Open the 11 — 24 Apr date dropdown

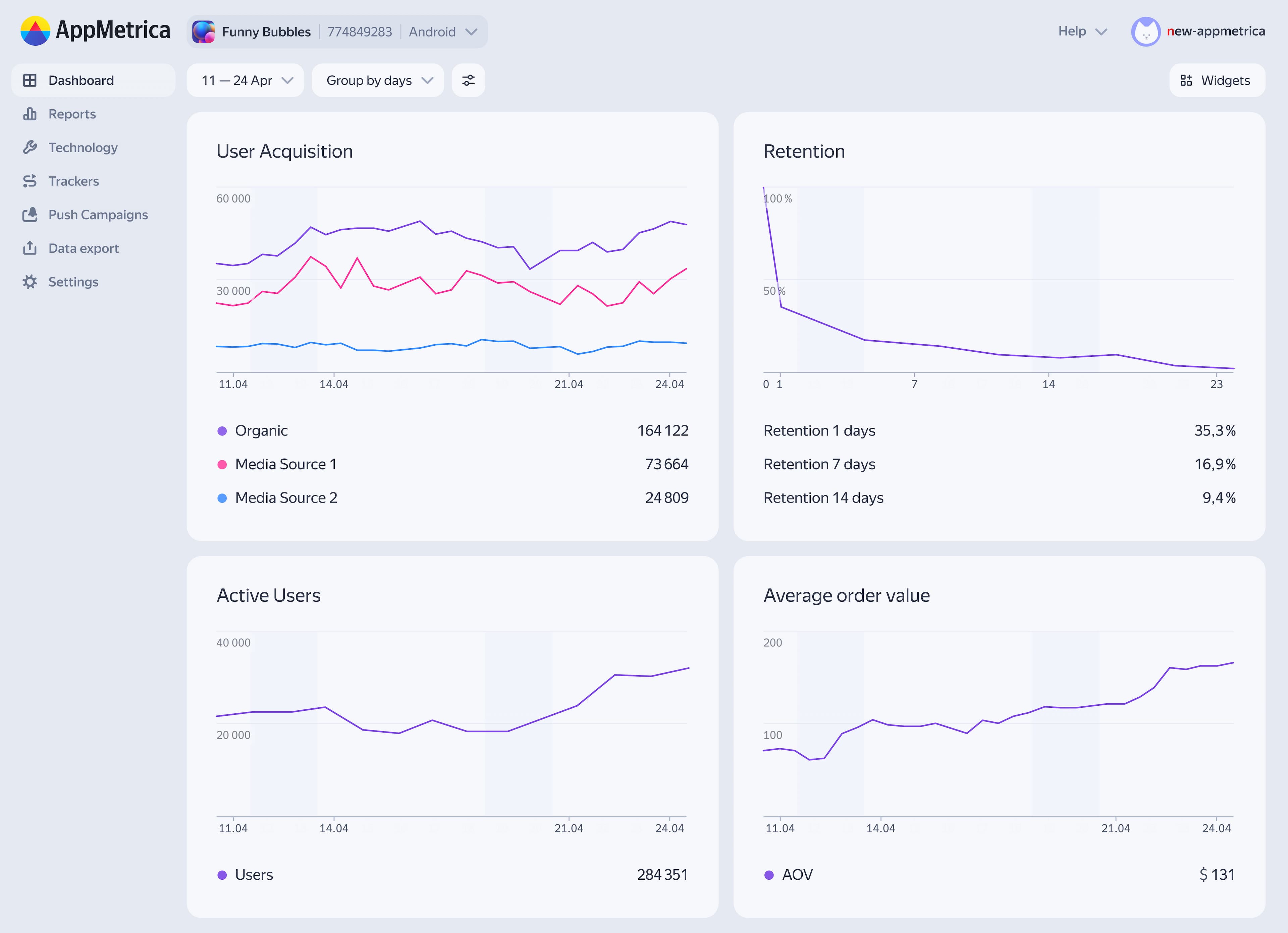click(x=245, y=80)
